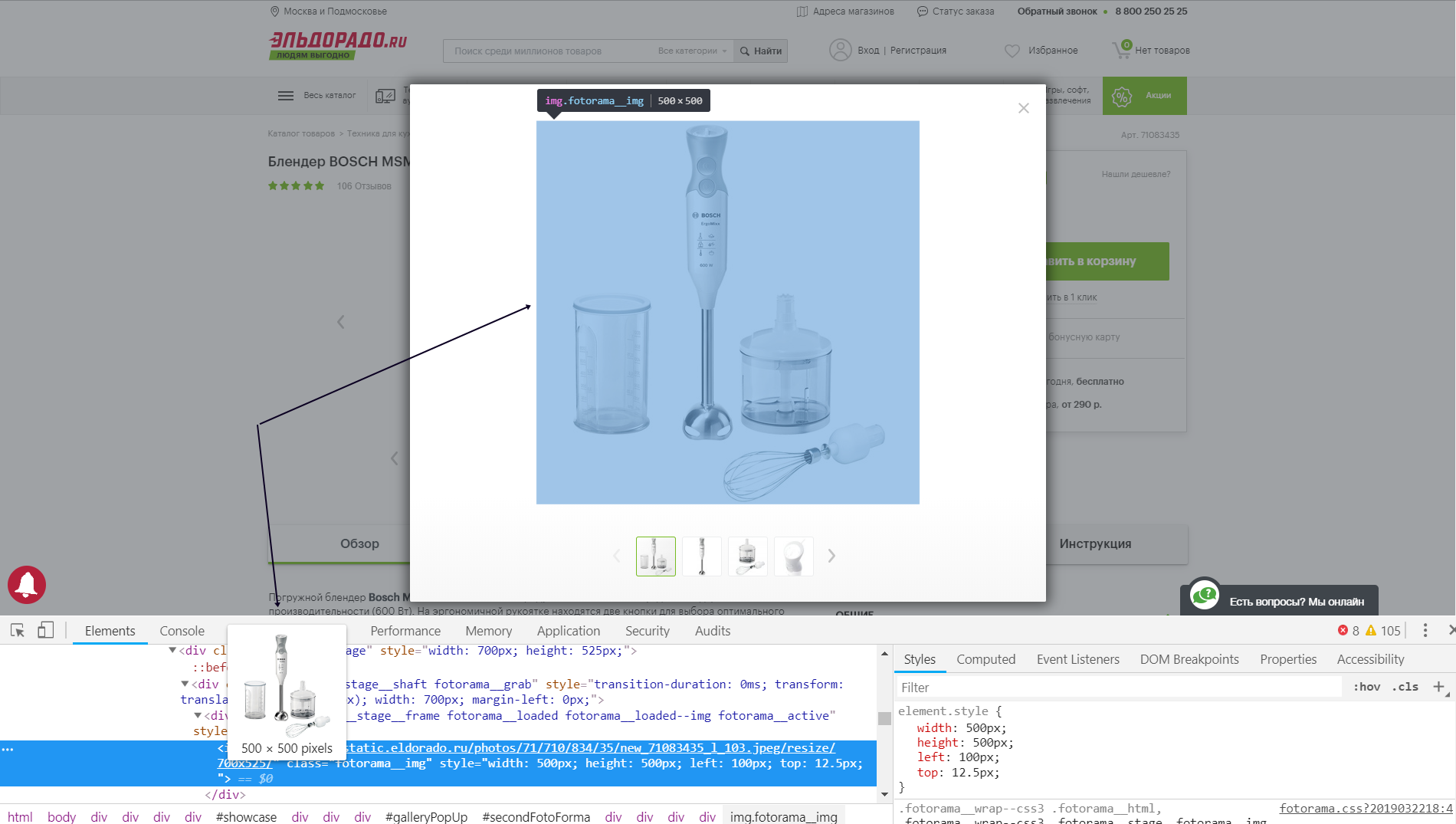The height and width of the screenshot is (824, 1456).
Task: Click the search magnifier Найти button
Action: 760,51
